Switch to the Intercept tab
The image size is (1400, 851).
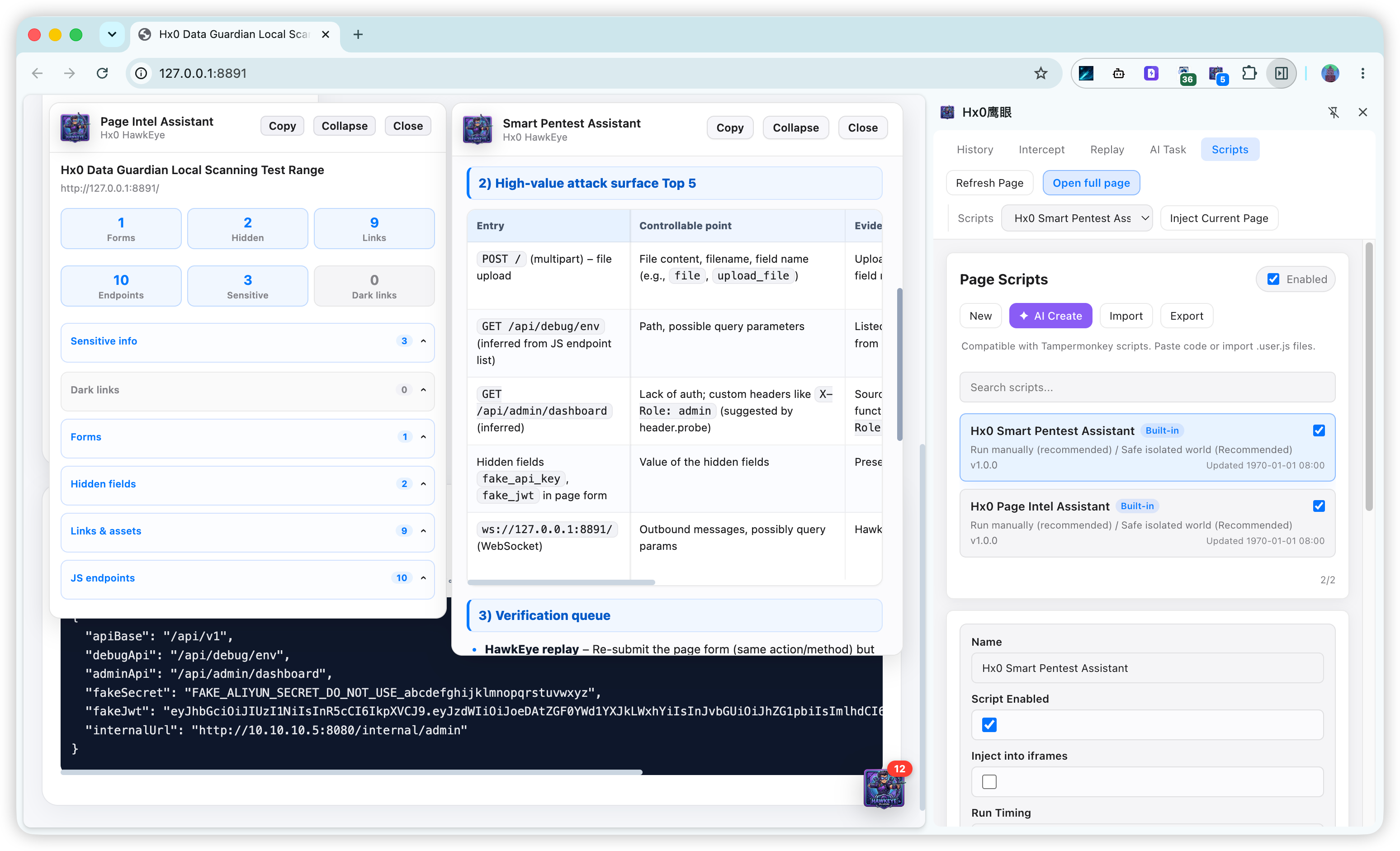tap(1041, 149)
